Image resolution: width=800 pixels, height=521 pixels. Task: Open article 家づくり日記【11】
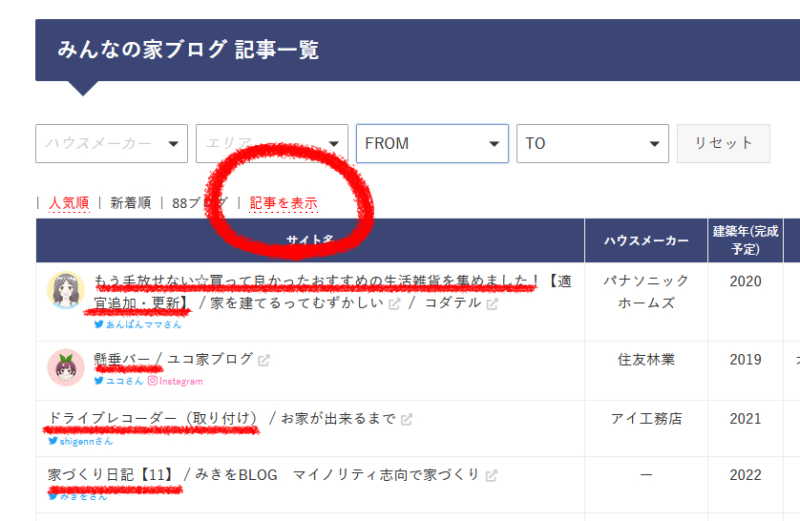pyautogui.click(x=111, y=475)
